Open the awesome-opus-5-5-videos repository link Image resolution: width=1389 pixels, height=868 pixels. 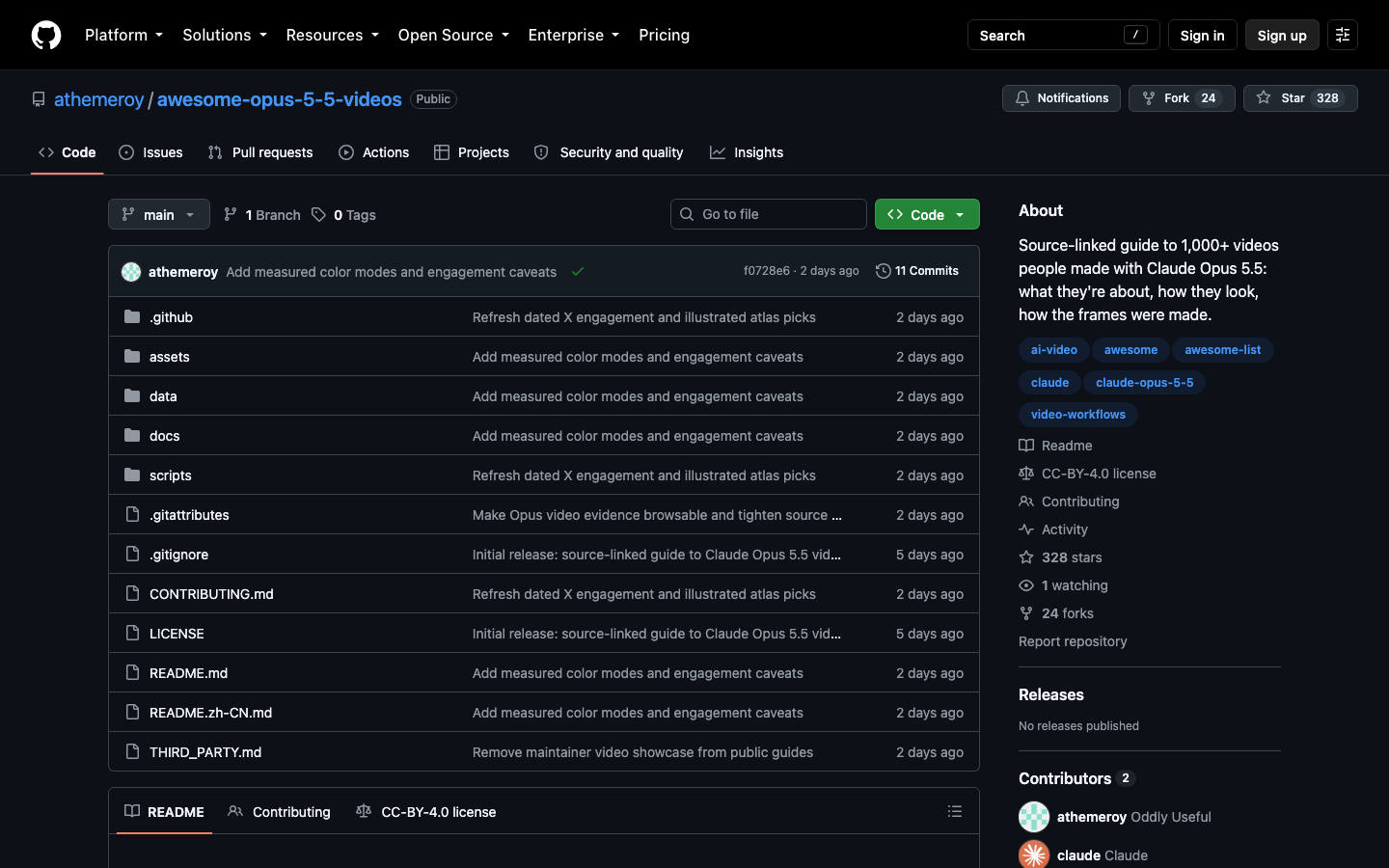280,99
